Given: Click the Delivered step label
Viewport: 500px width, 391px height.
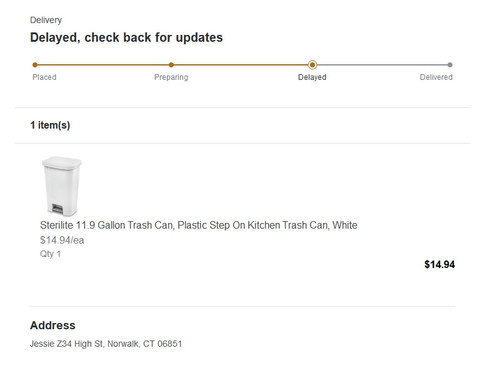Looking at the screenshot, I should (x=436, y=77).
